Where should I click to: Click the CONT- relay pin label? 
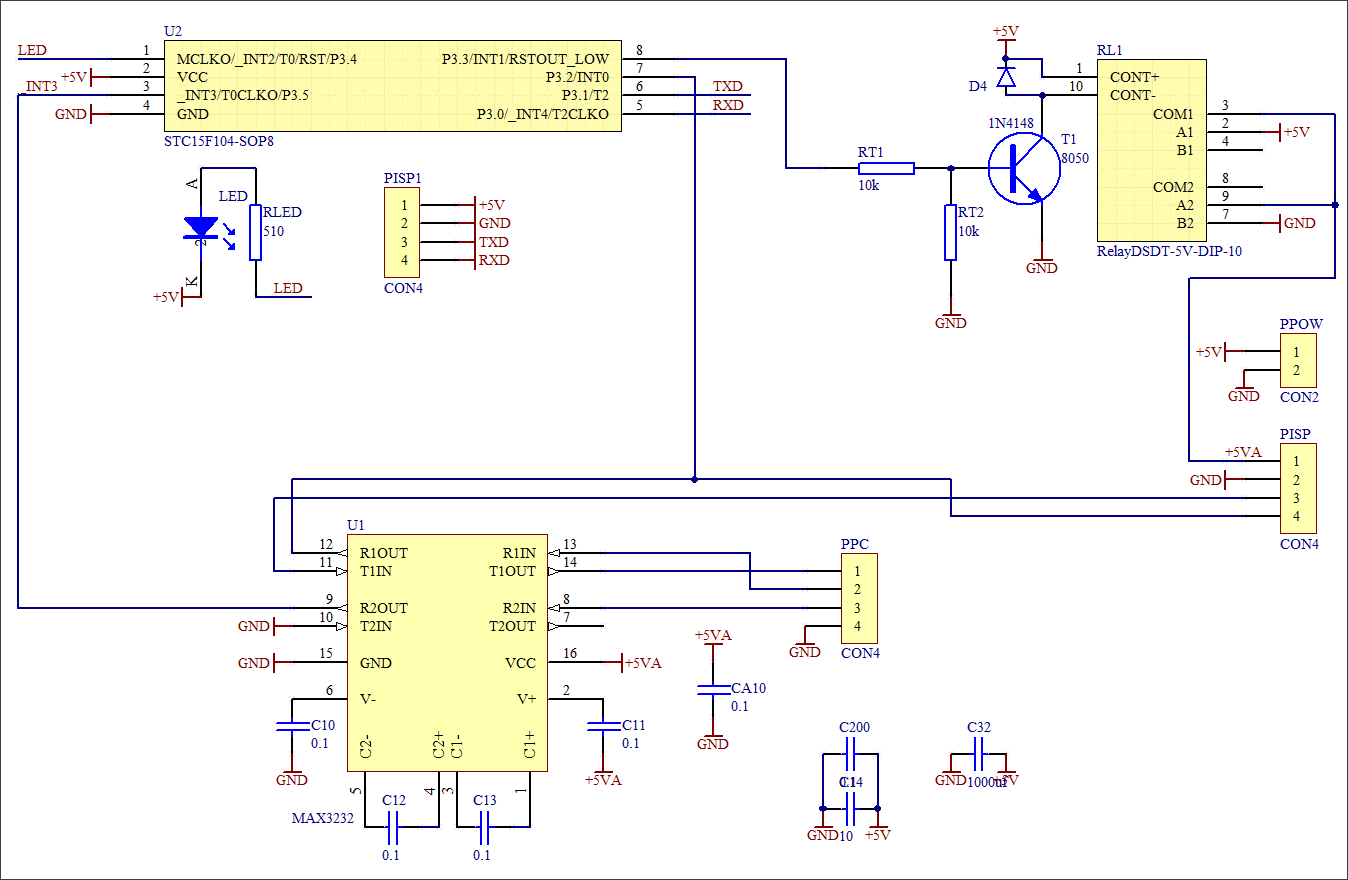tap(1134, 95)
